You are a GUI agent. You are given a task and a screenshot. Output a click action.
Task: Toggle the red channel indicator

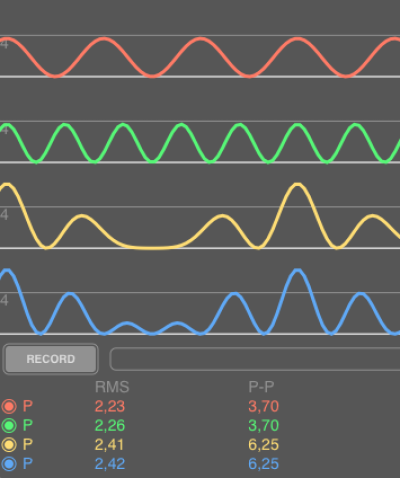[9, 406]
